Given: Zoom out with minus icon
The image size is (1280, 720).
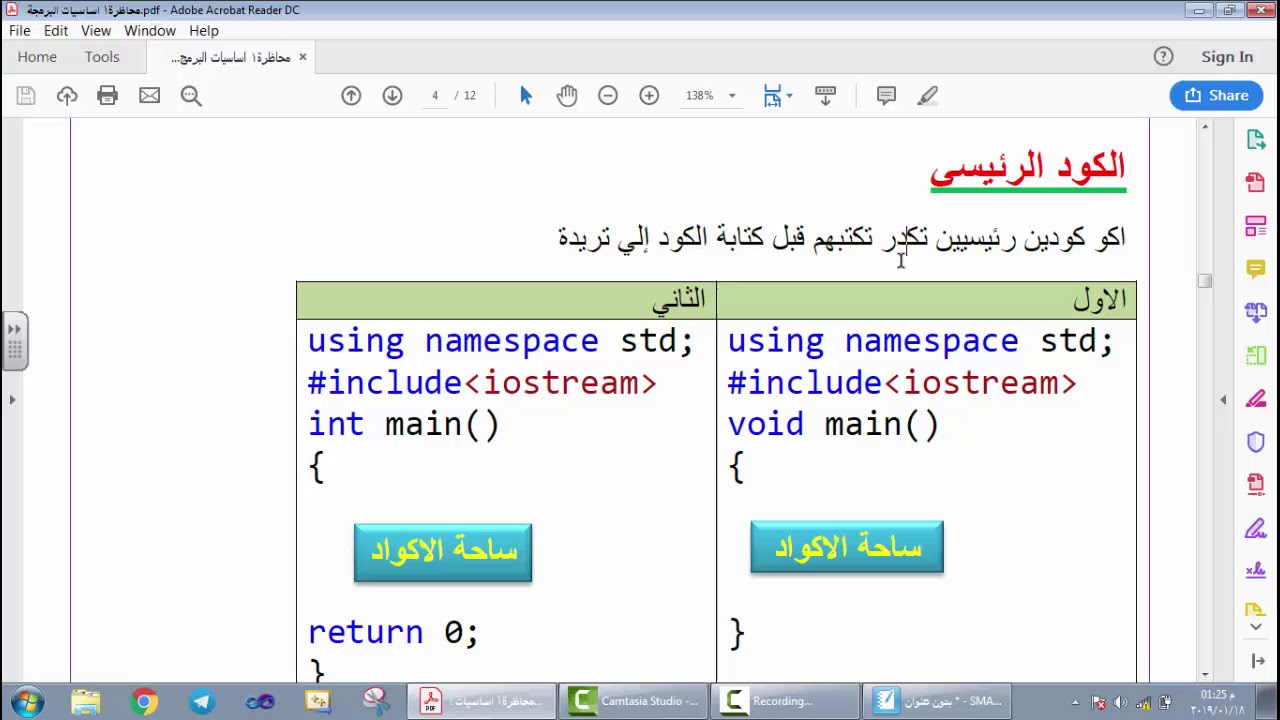Looking at the screenshot, I should pyautogui.click(x=608, y=95).
